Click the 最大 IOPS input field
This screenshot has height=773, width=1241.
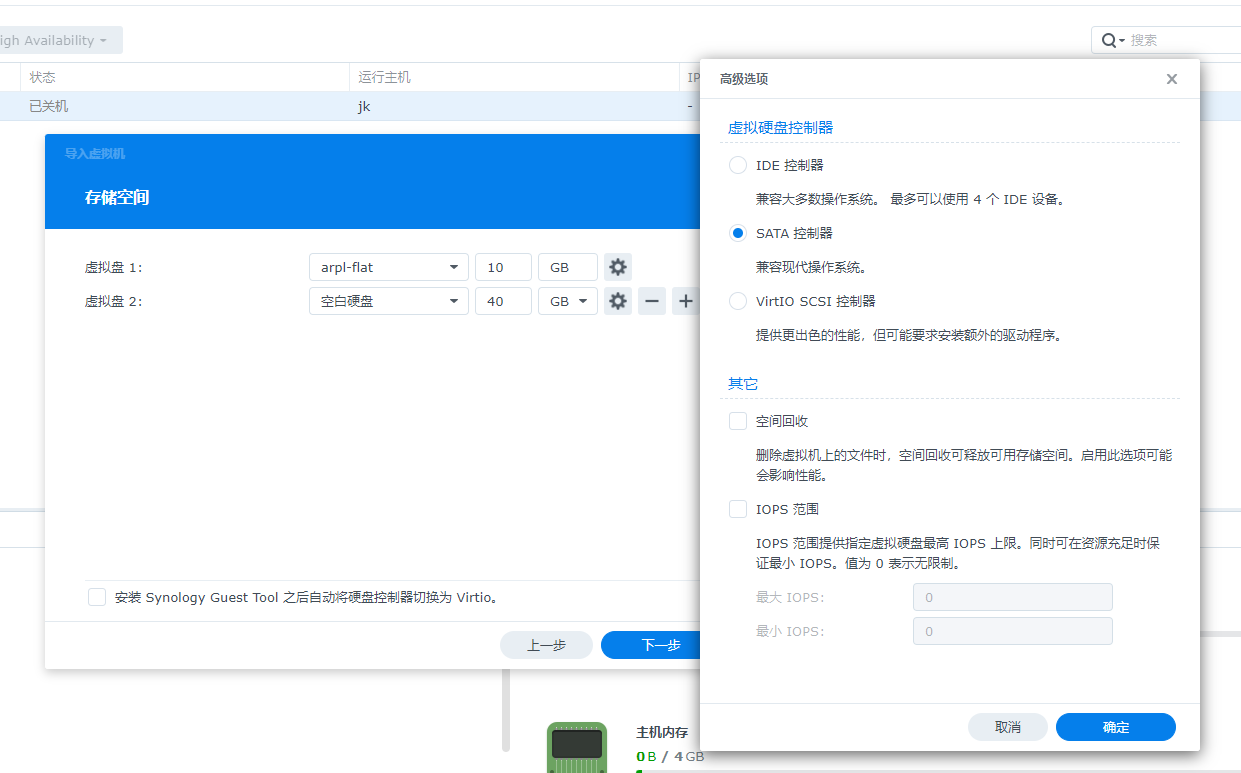1013,597
